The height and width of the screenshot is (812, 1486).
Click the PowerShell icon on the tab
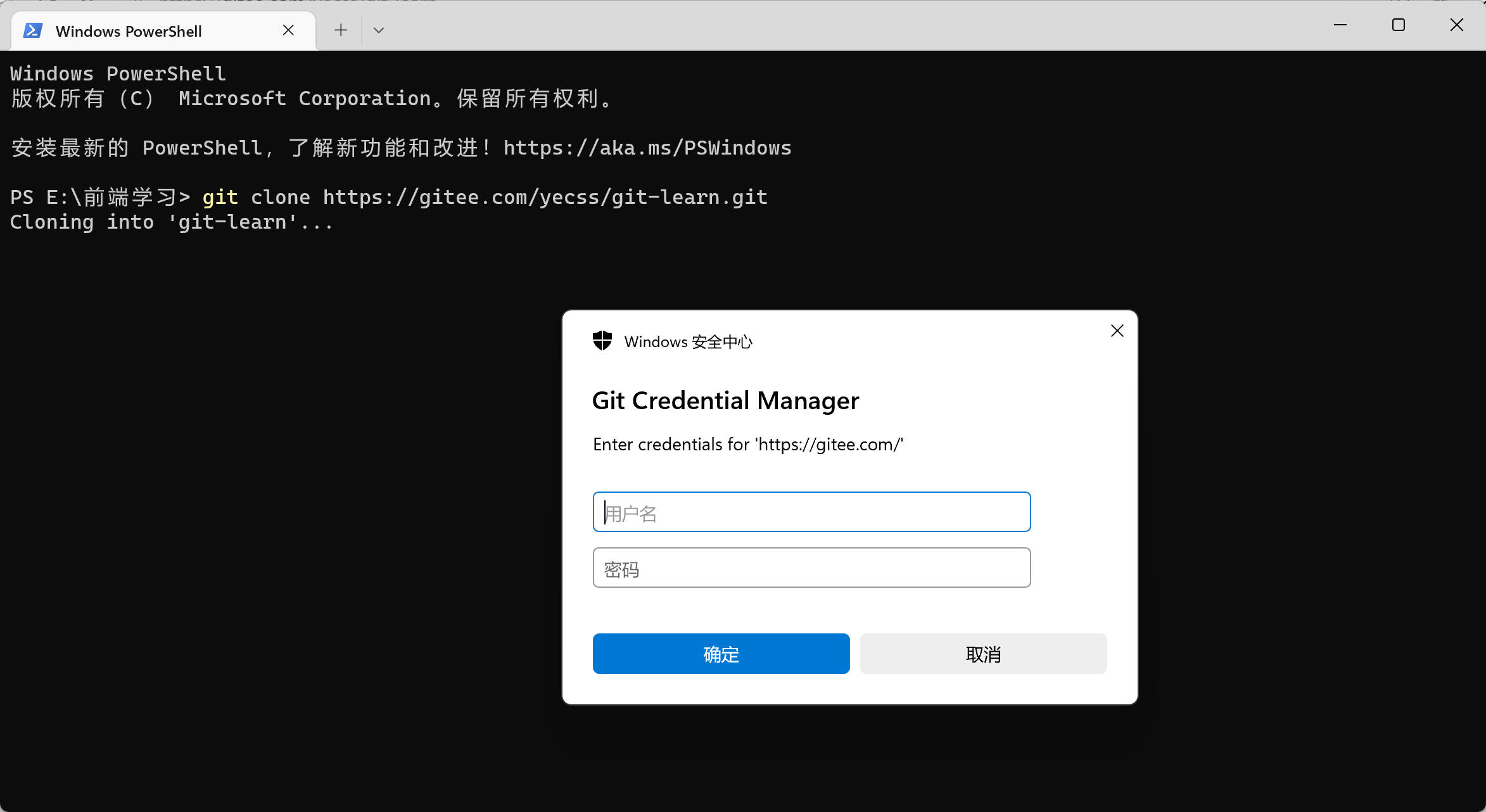point(33,30)
